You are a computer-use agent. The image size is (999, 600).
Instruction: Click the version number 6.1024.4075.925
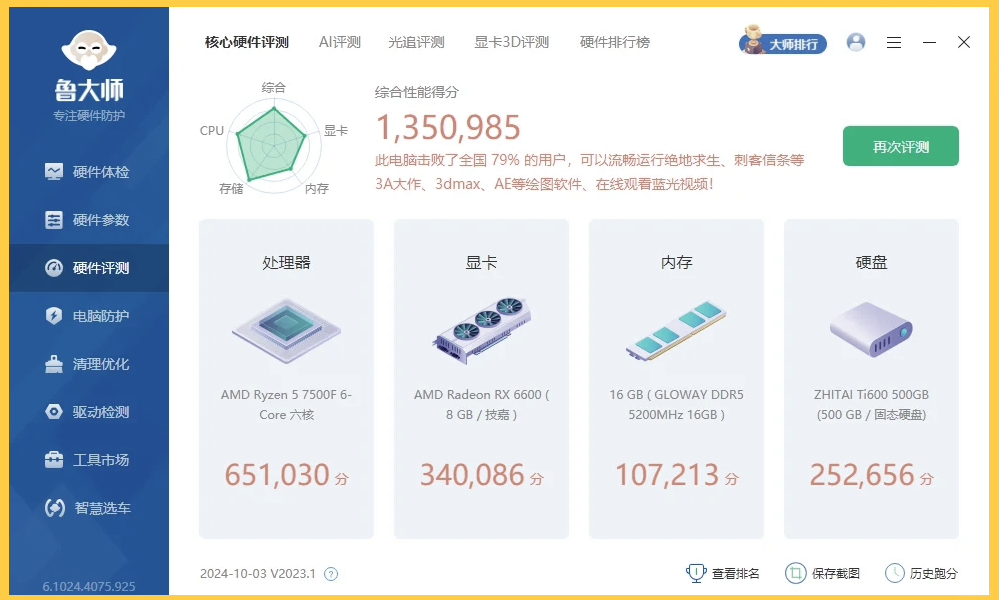[89, 587]
